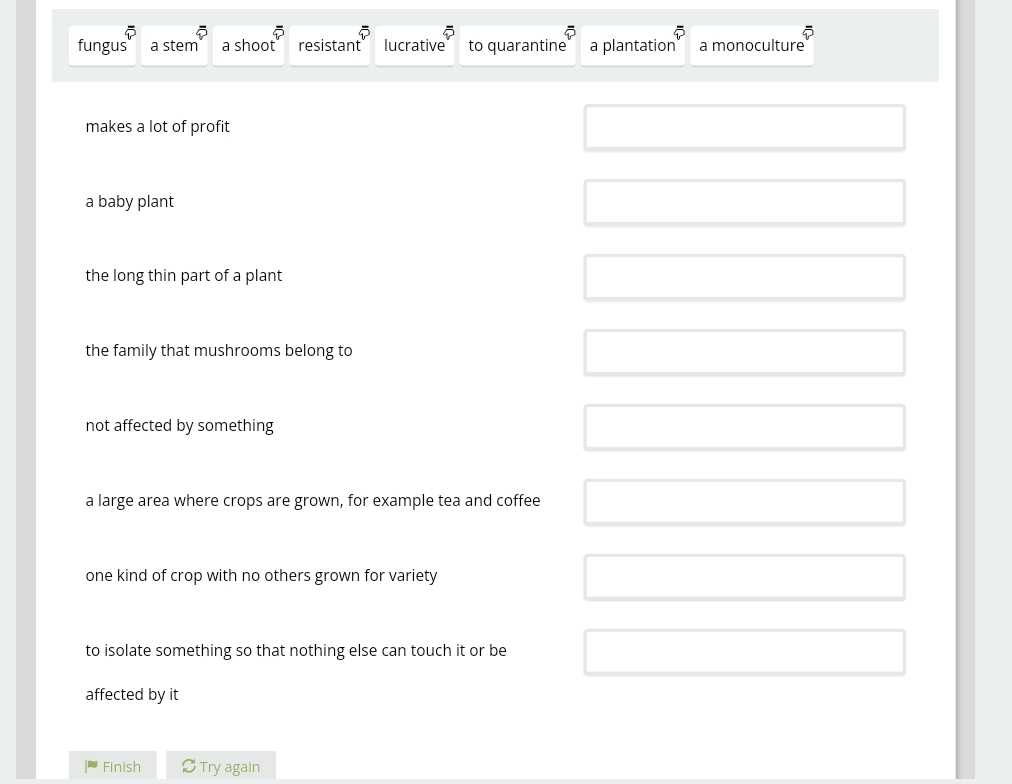Viewport: 1012px width, 784px height.
Task: Select the answer box for 'makes a lot of profit'
Action: [x=744, y=128]
